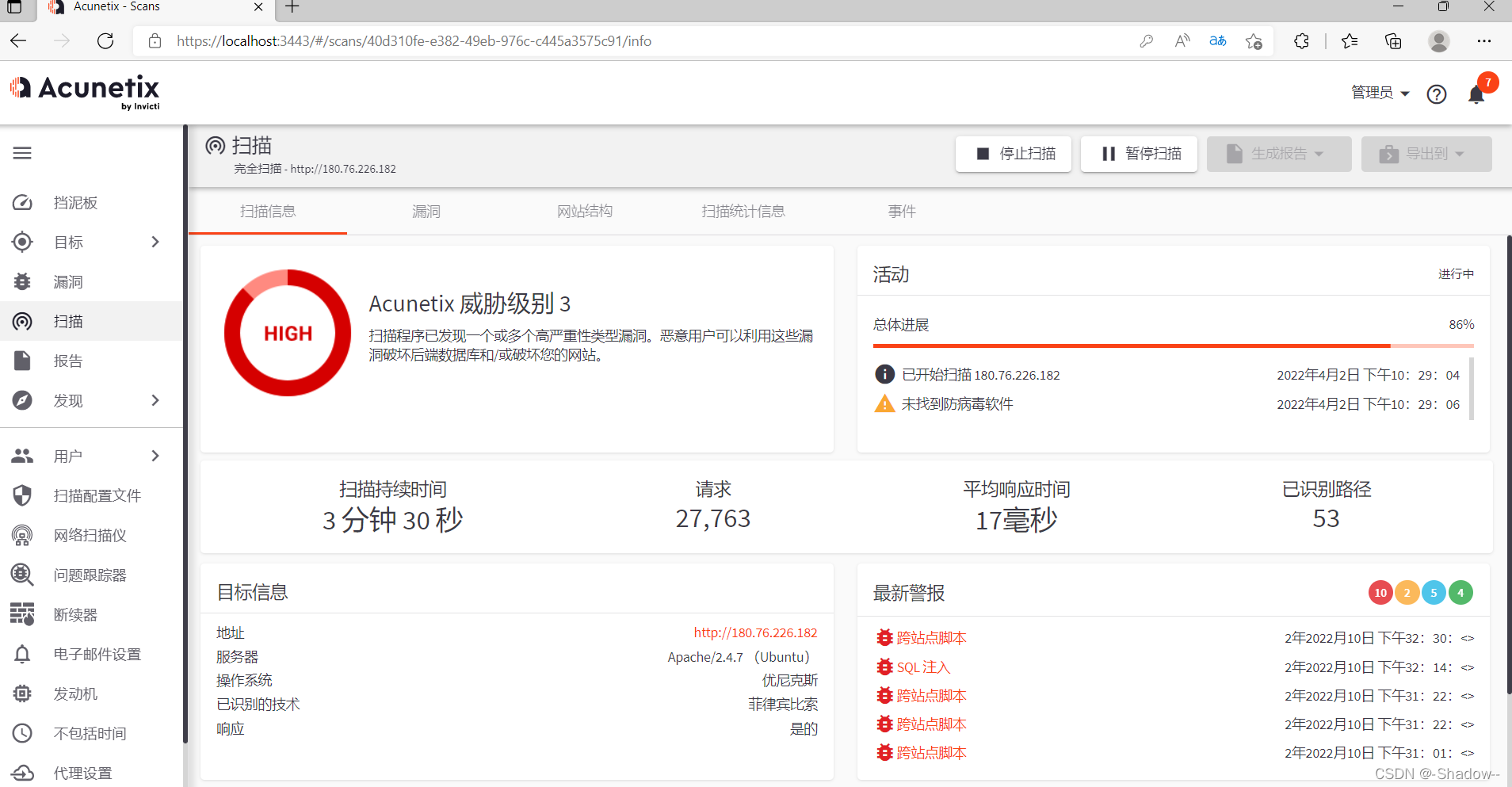Switch to the 网站结构 tab

tap(585, 211)
